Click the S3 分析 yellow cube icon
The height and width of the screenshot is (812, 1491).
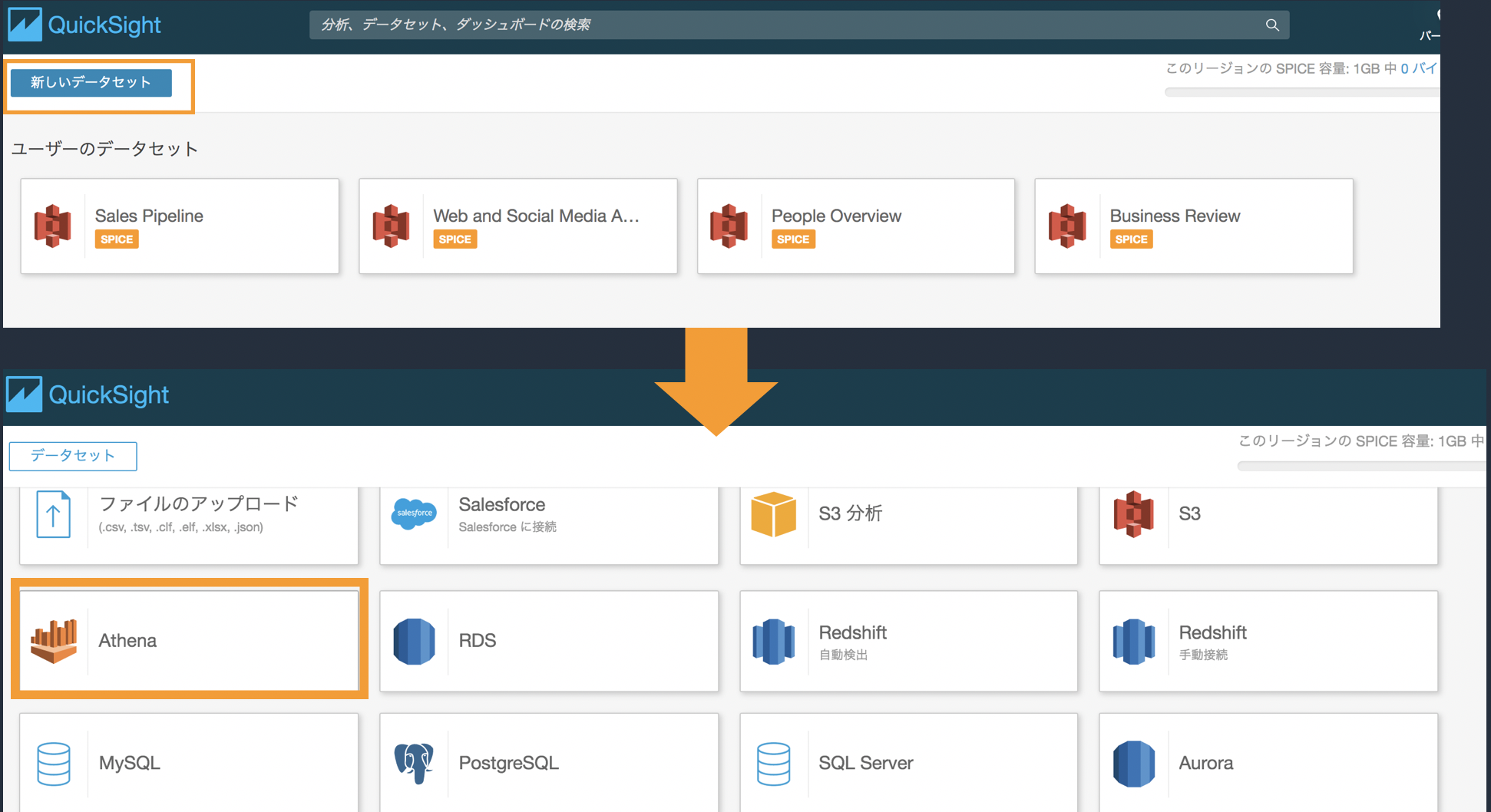tap(773, 514)
